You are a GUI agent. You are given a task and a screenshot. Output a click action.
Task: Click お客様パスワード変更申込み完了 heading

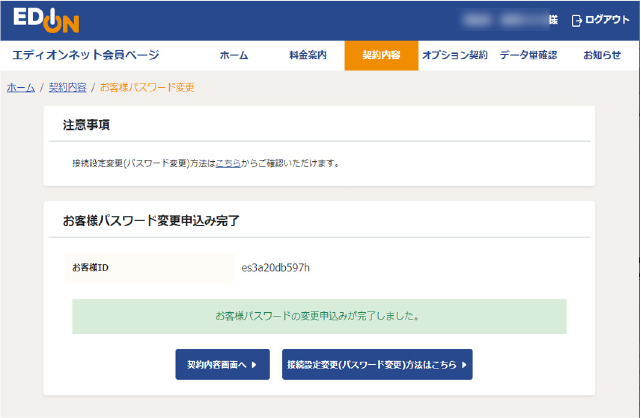coord(151,221)
